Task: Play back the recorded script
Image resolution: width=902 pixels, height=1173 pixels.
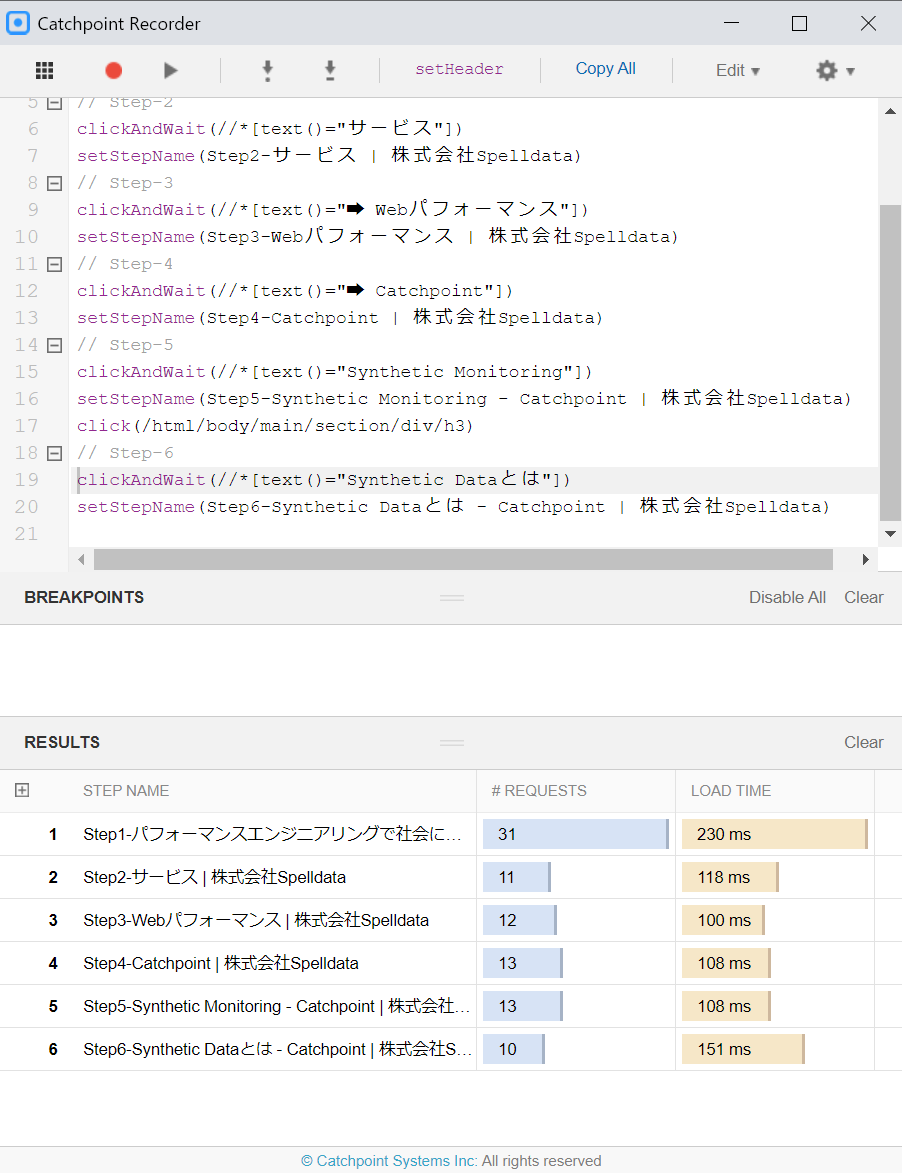Action: pyautogui.click(x=171, y=70)
